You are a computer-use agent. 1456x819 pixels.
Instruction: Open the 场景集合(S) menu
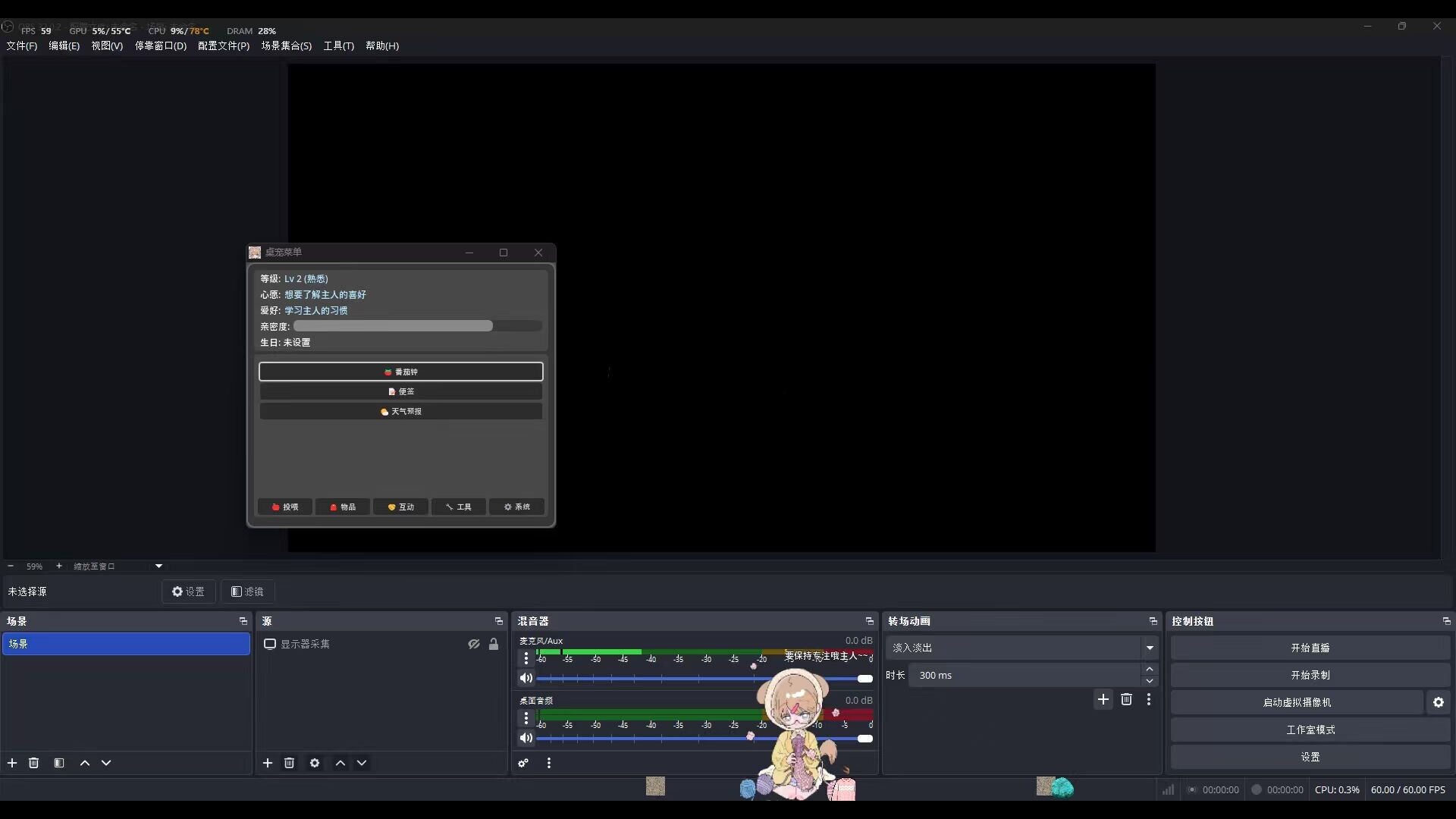pos(286,46)
